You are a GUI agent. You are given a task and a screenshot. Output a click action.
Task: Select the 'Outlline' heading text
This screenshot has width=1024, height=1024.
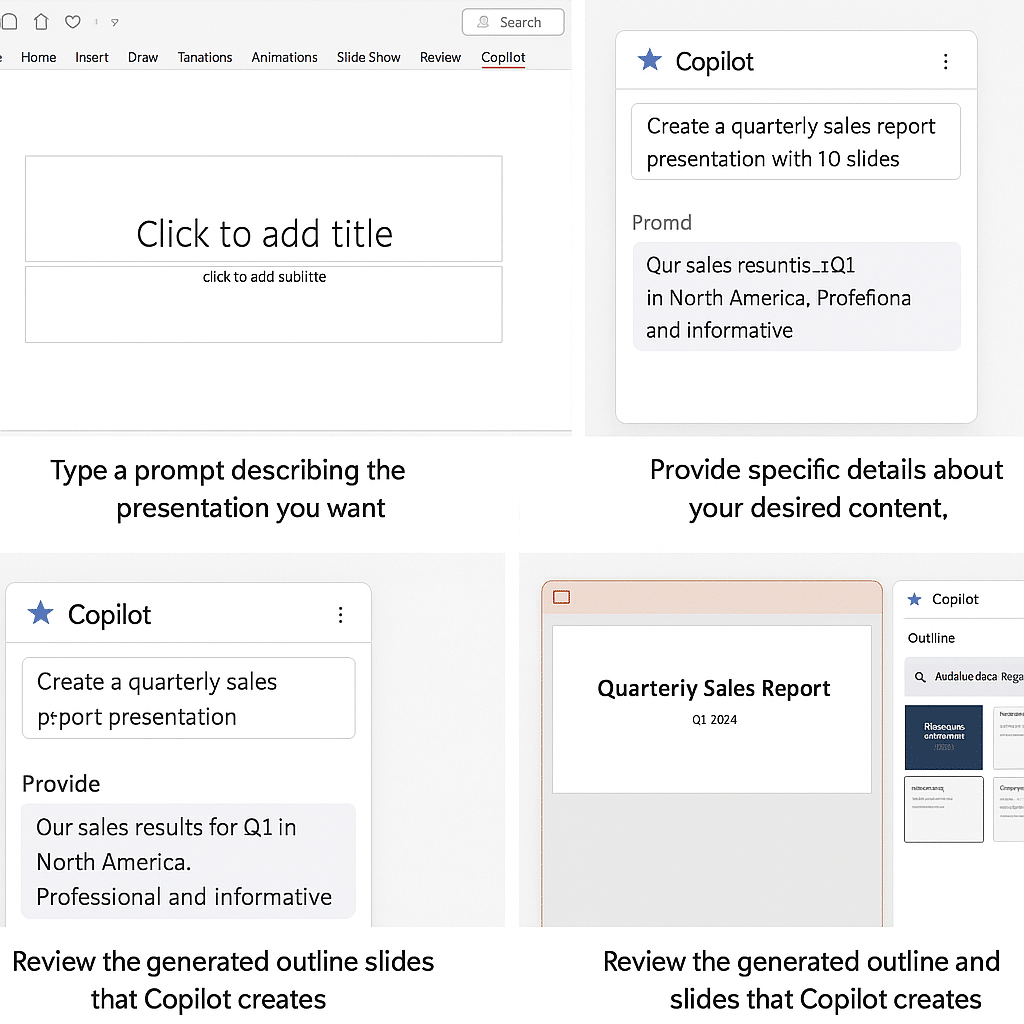pos(931,638)
